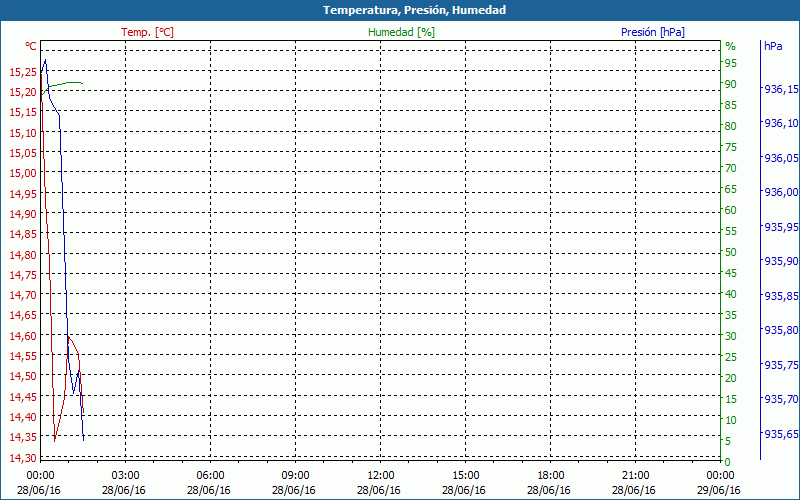
Task: Click the 935,85 pressure axis value
Action: click(x=781, y=296)
